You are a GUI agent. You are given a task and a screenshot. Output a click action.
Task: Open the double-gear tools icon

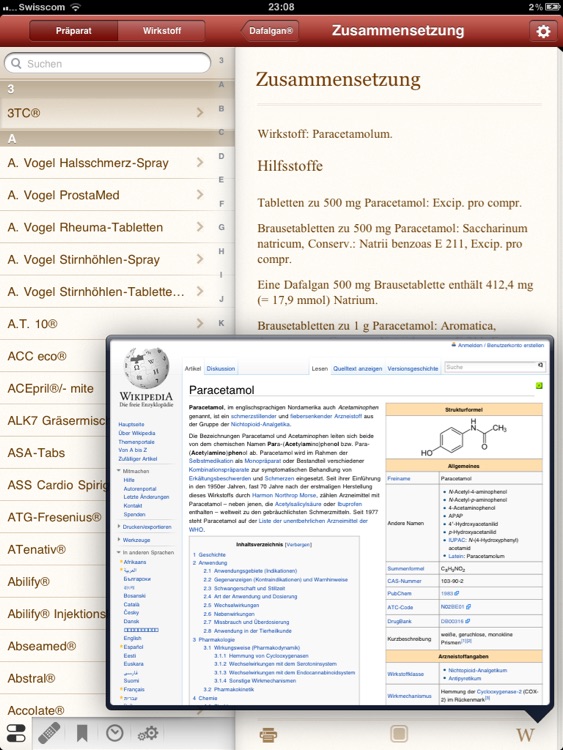[x=148, y=733]
